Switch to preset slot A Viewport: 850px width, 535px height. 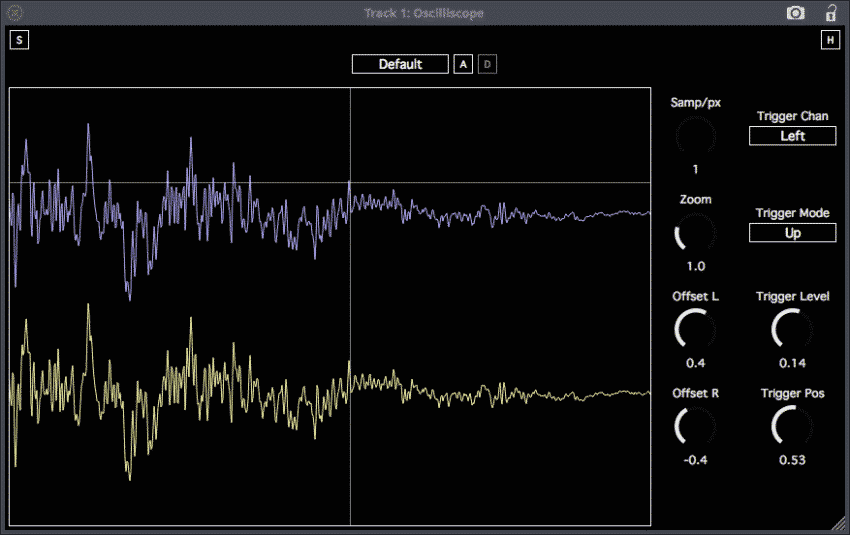[x=463, y=64]
